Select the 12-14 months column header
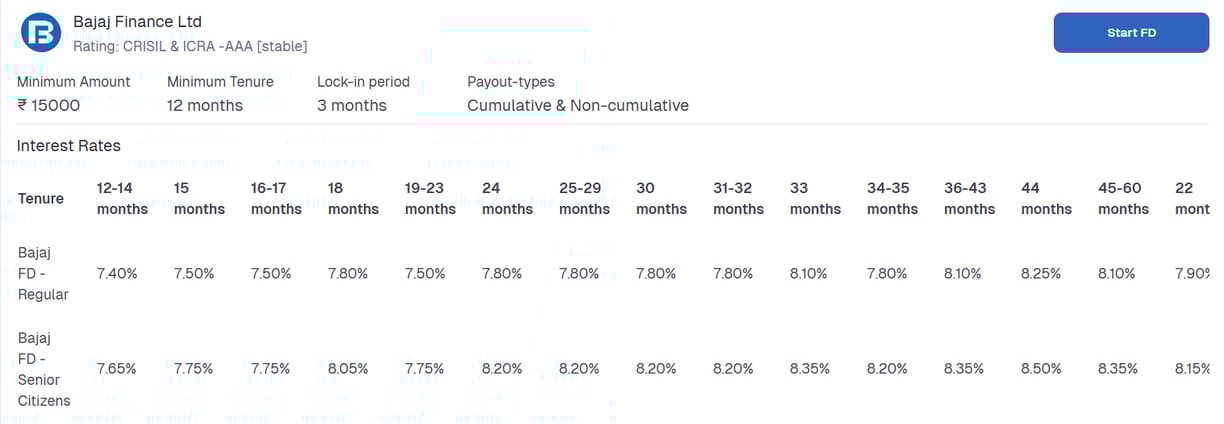The width and height of the screenshot is (1224, 424). point(122,198)
